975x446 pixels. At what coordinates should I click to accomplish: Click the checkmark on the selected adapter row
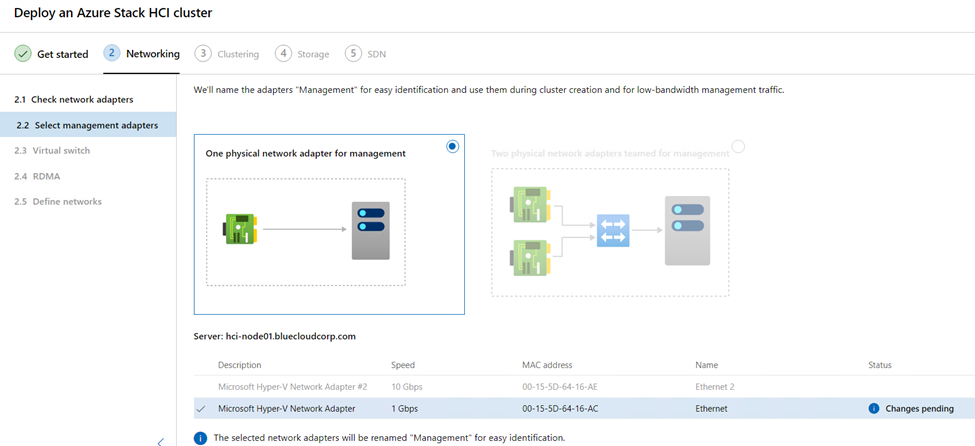pyautogui.click(x=201, y=409)
